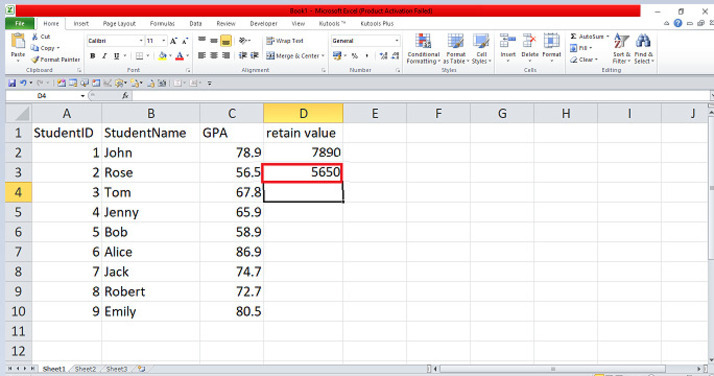Switch to Sheet2 worksheet tab

point(85,369)
